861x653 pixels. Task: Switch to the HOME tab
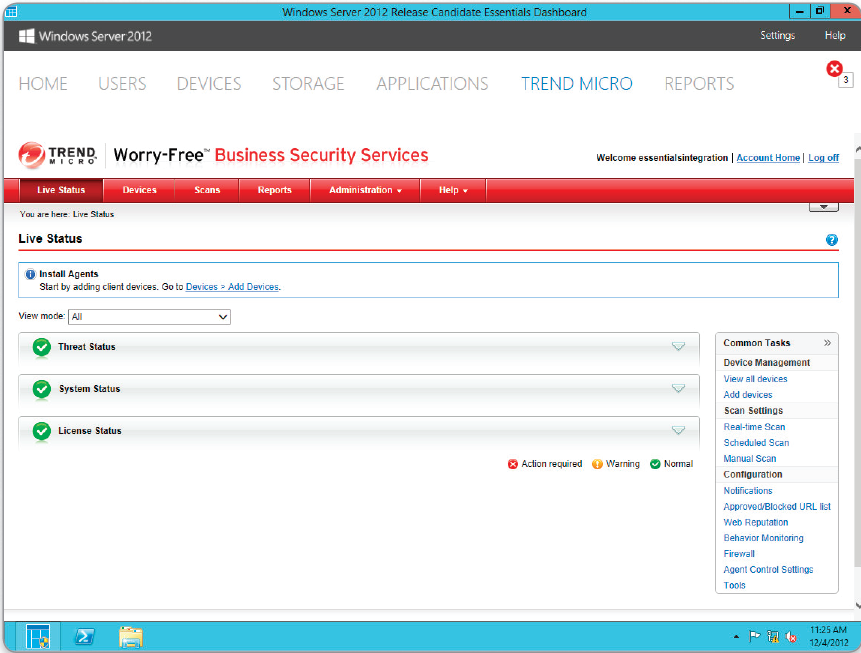click(43, 83)
